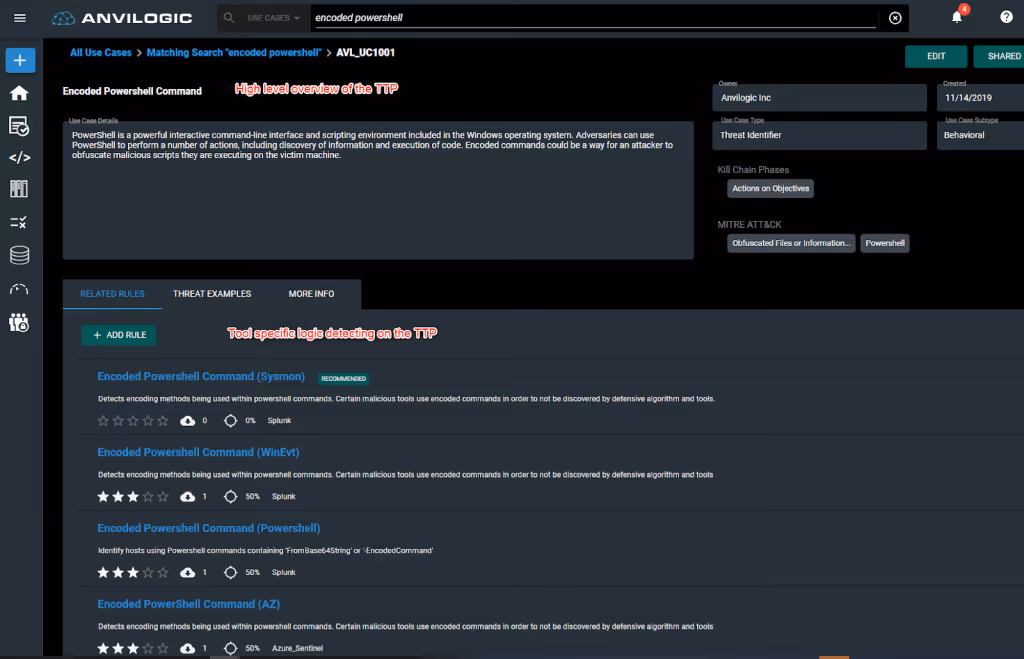The height and width of the screenshot is (659, 1024).
Task: Click the Encoded Powershell Command title
Action: [132, 91]
